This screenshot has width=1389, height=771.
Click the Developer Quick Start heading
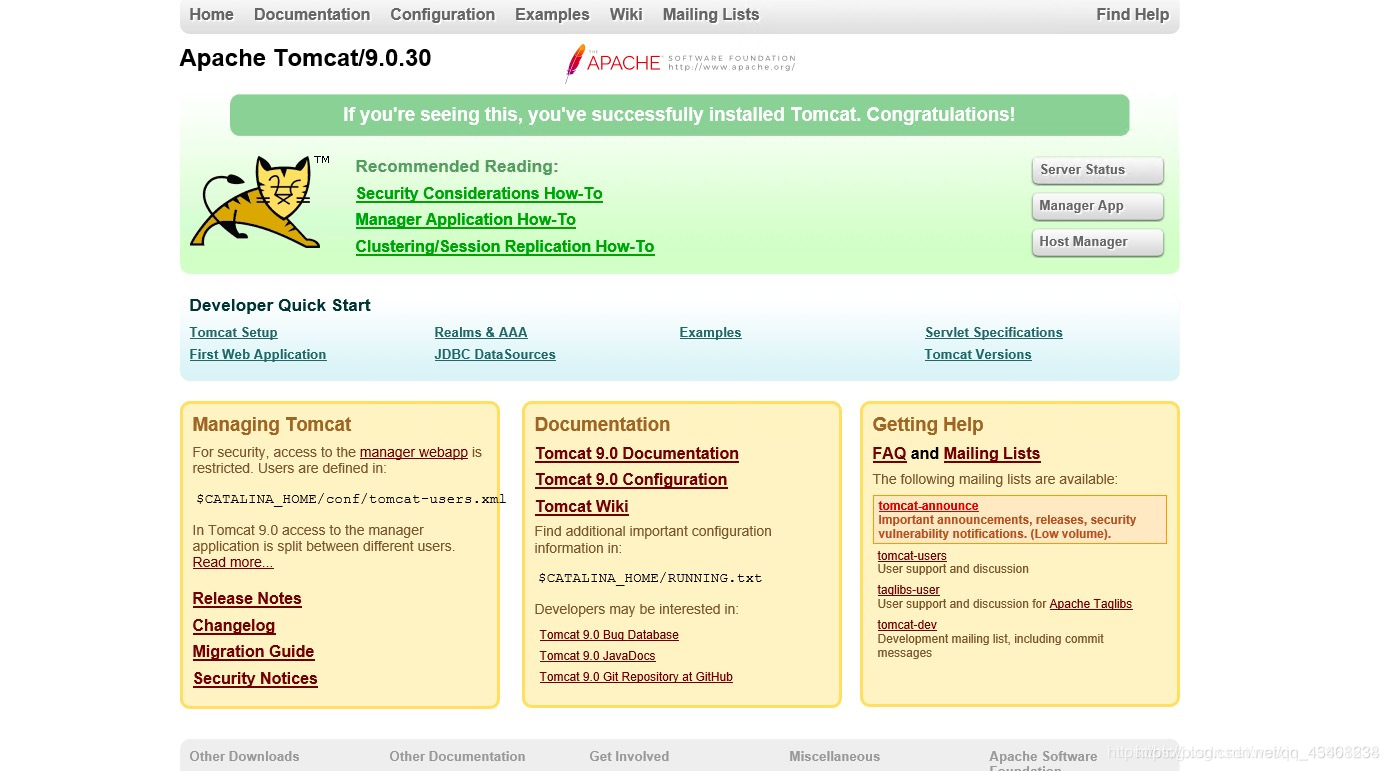280,305
